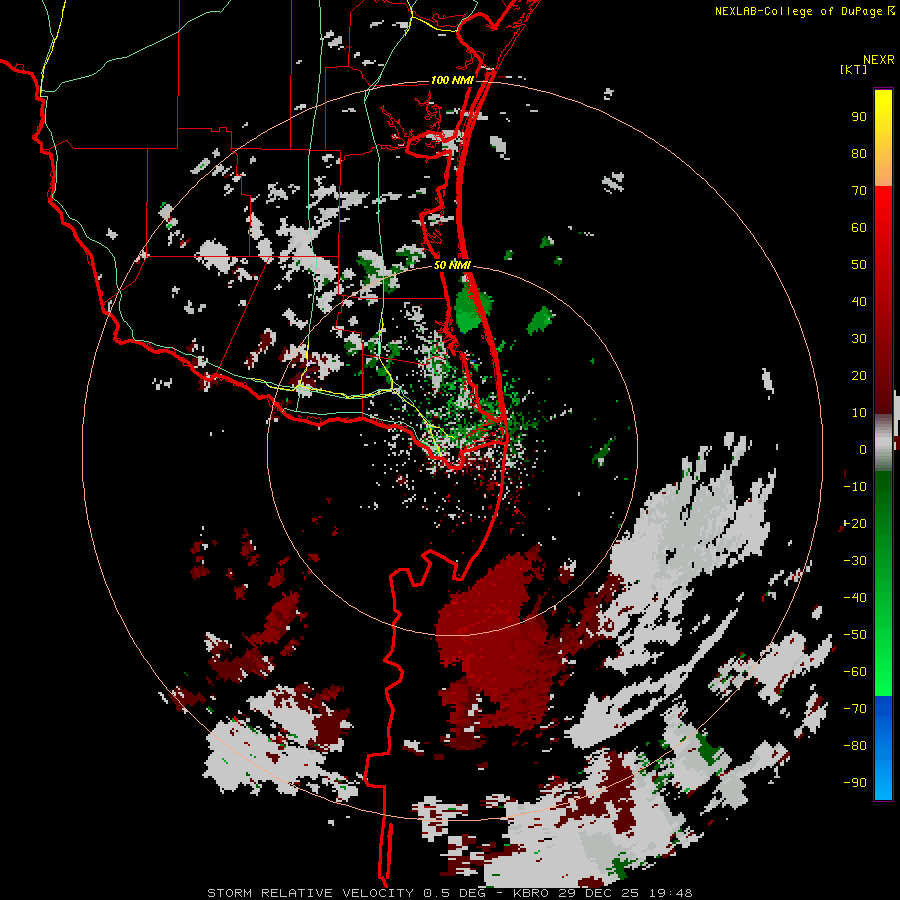This screenshot has height=900, width=900.
Task: Click the 80 value on the velocity scale
Action: [859, 153]
